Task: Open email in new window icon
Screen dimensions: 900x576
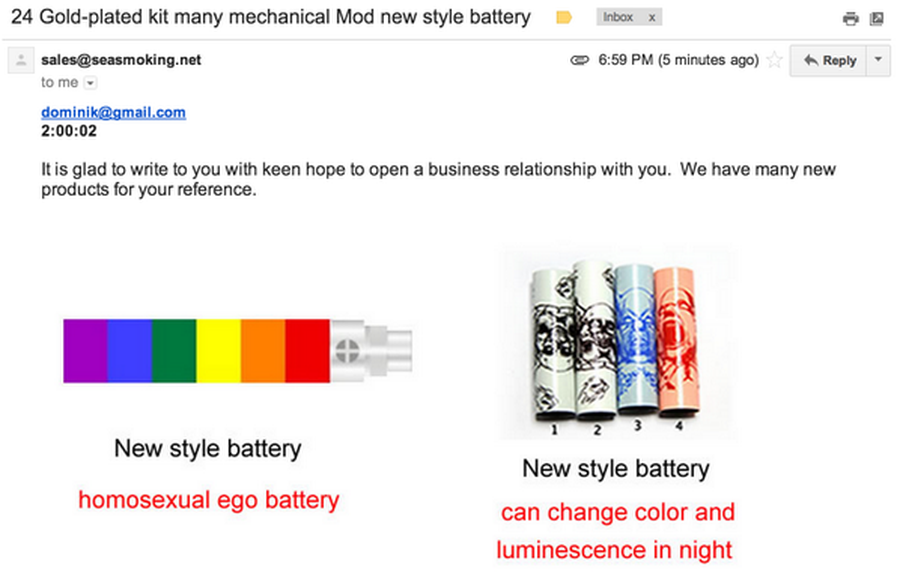Action: pyautogui.click(x=877, y=18)
